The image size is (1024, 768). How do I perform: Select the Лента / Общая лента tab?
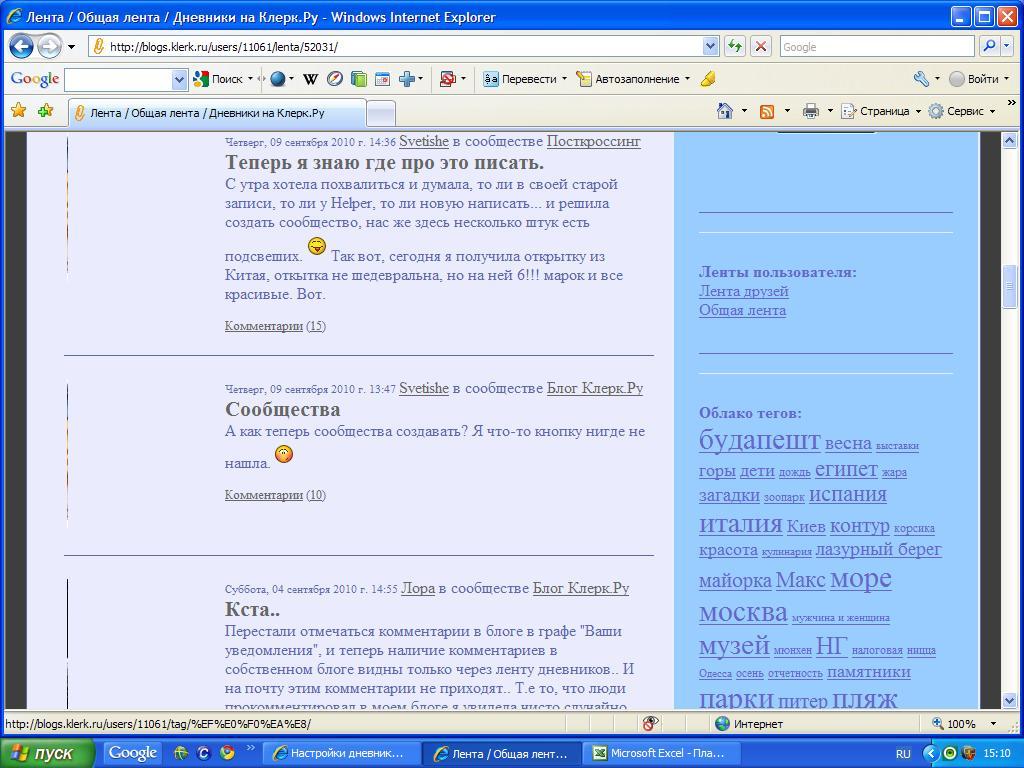(216, 112)
